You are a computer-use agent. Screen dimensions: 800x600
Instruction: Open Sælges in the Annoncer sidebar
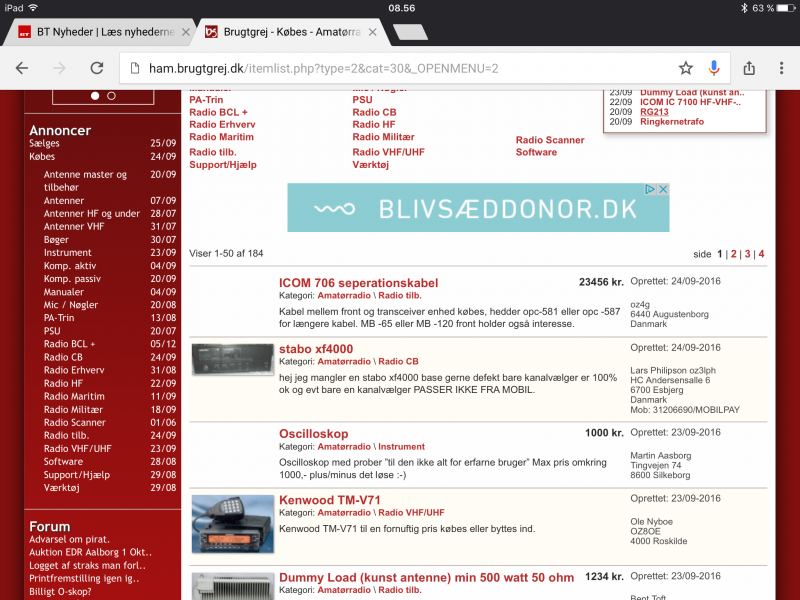point(44,143)
